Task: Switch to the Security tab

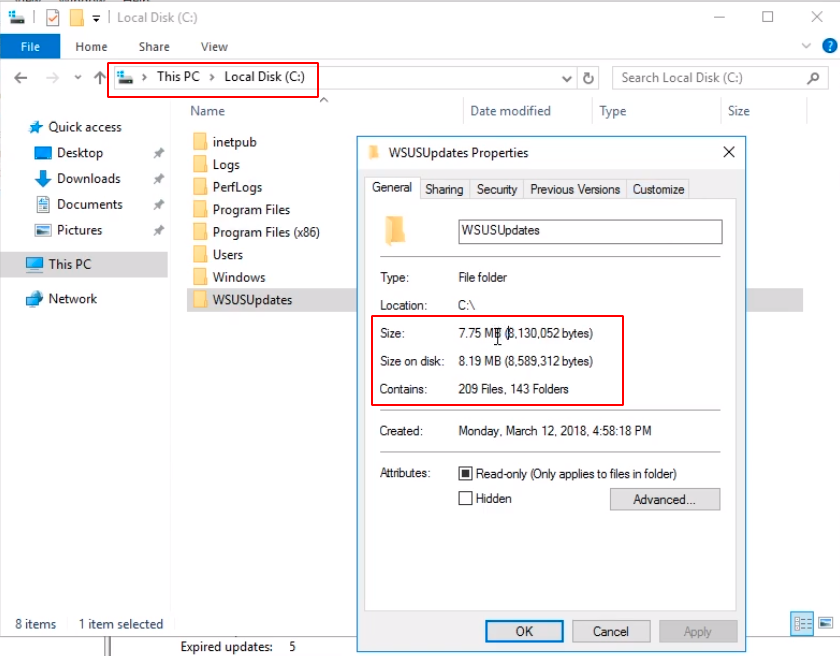Action: coord(497,189)
